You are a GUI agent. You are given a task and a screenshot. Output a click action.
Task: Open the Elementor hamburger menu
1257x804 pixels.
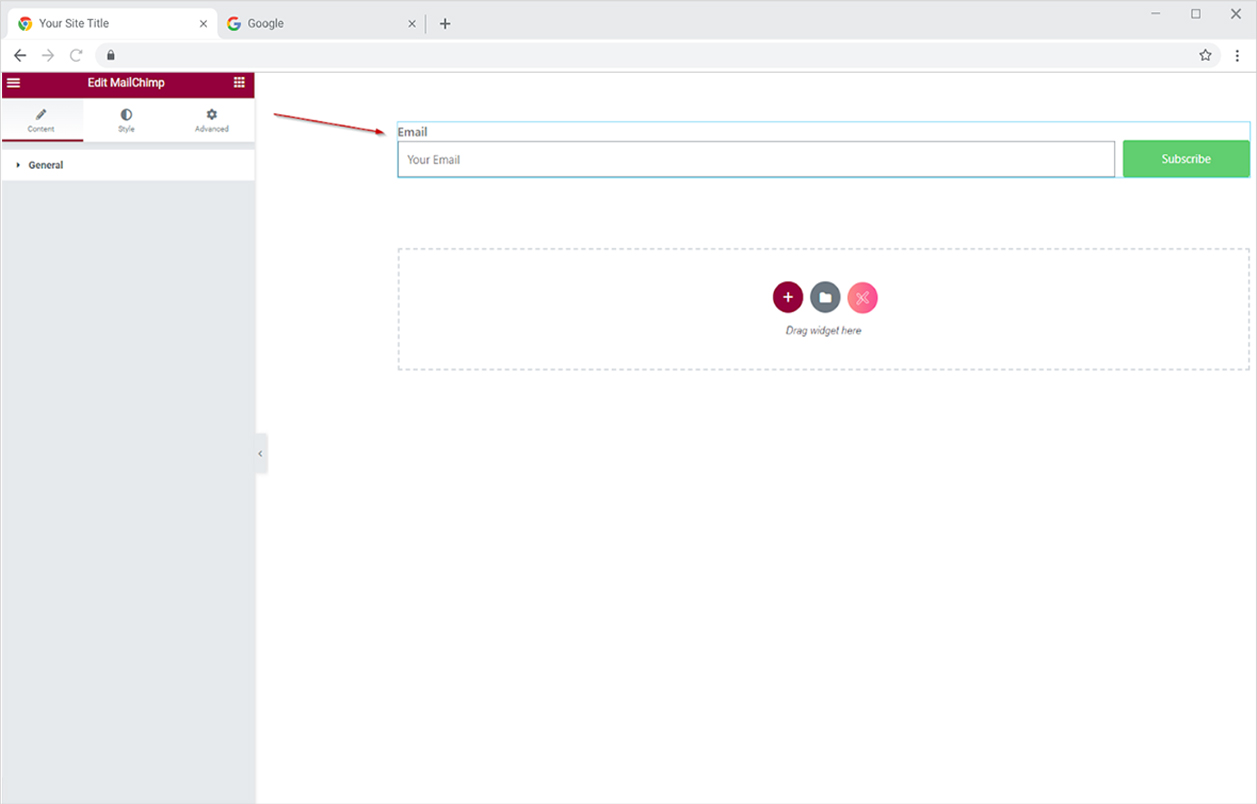[13, 83]
